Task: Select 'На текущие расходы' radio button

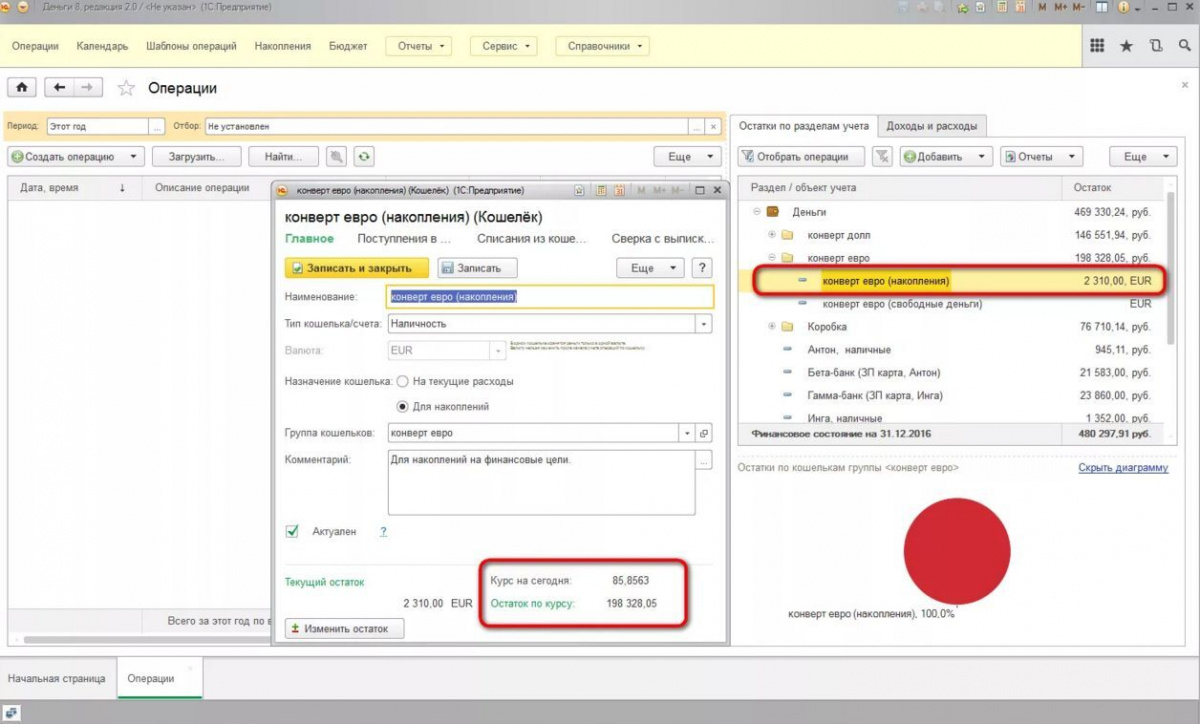Action: click(403, 381)
